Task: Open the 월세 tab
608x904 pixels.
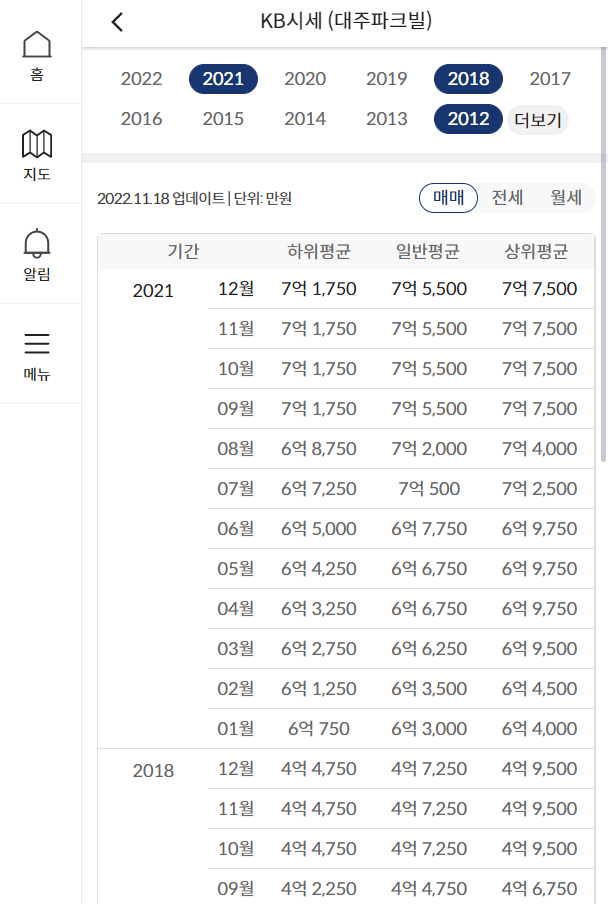Action: click(566, 198)
